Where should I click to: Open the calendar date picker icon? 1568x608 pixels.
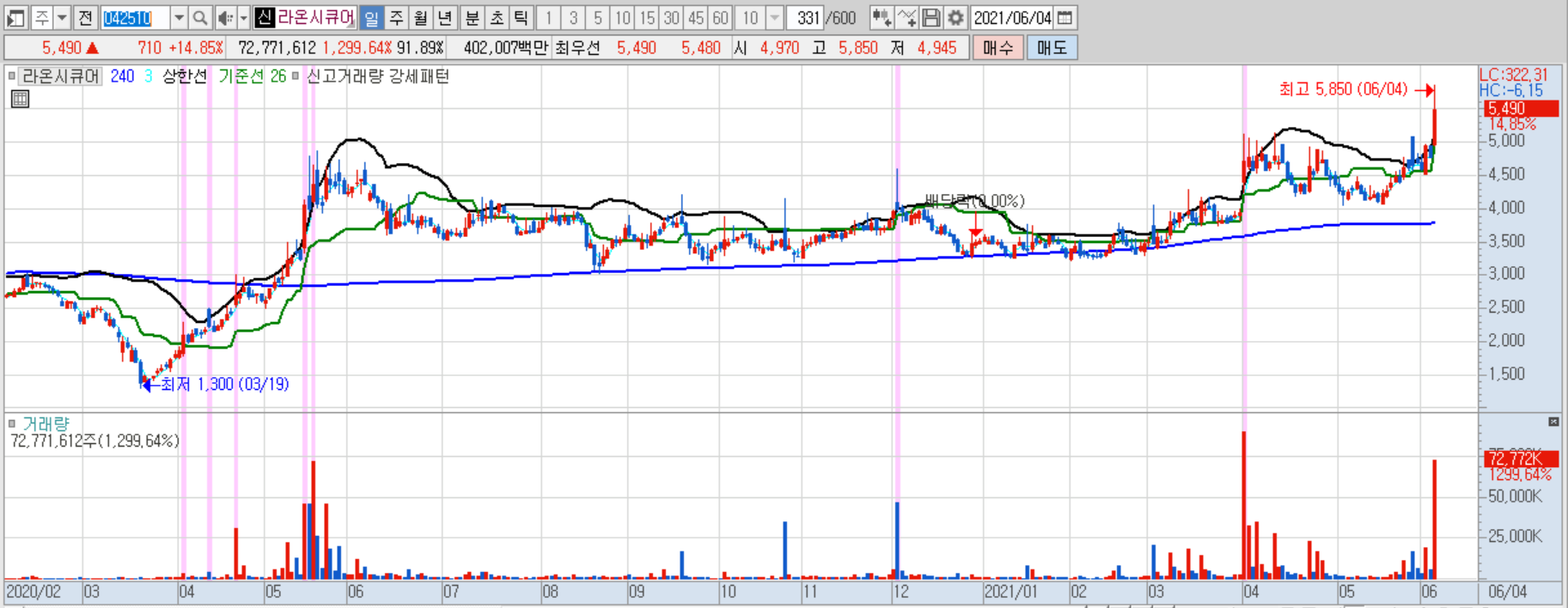point(1065,17)
